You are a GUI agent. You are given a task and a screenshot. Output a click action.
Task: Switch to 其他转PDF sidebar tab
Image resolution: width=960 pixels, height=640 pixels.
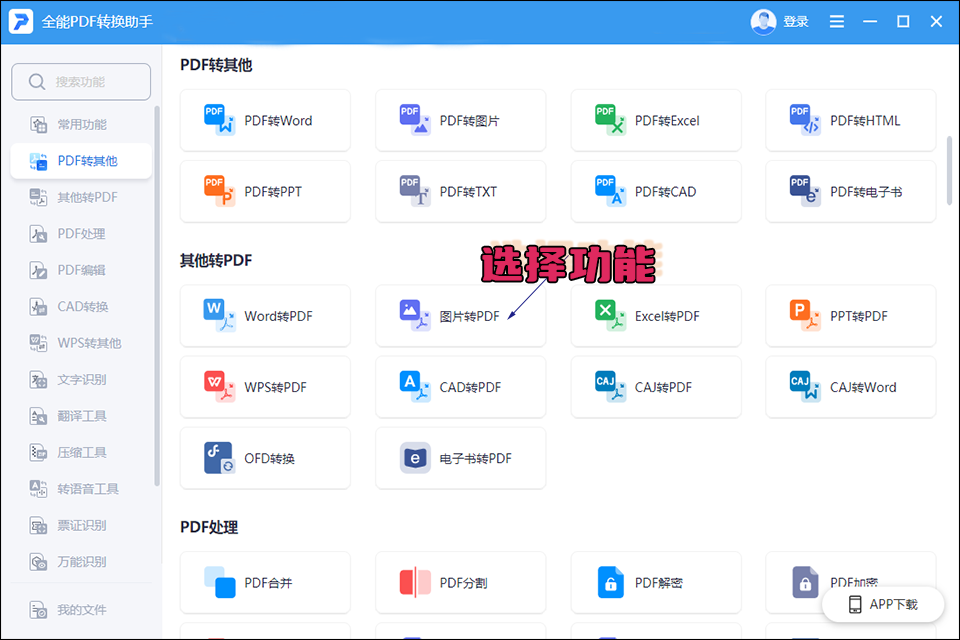tap(87, 197)
